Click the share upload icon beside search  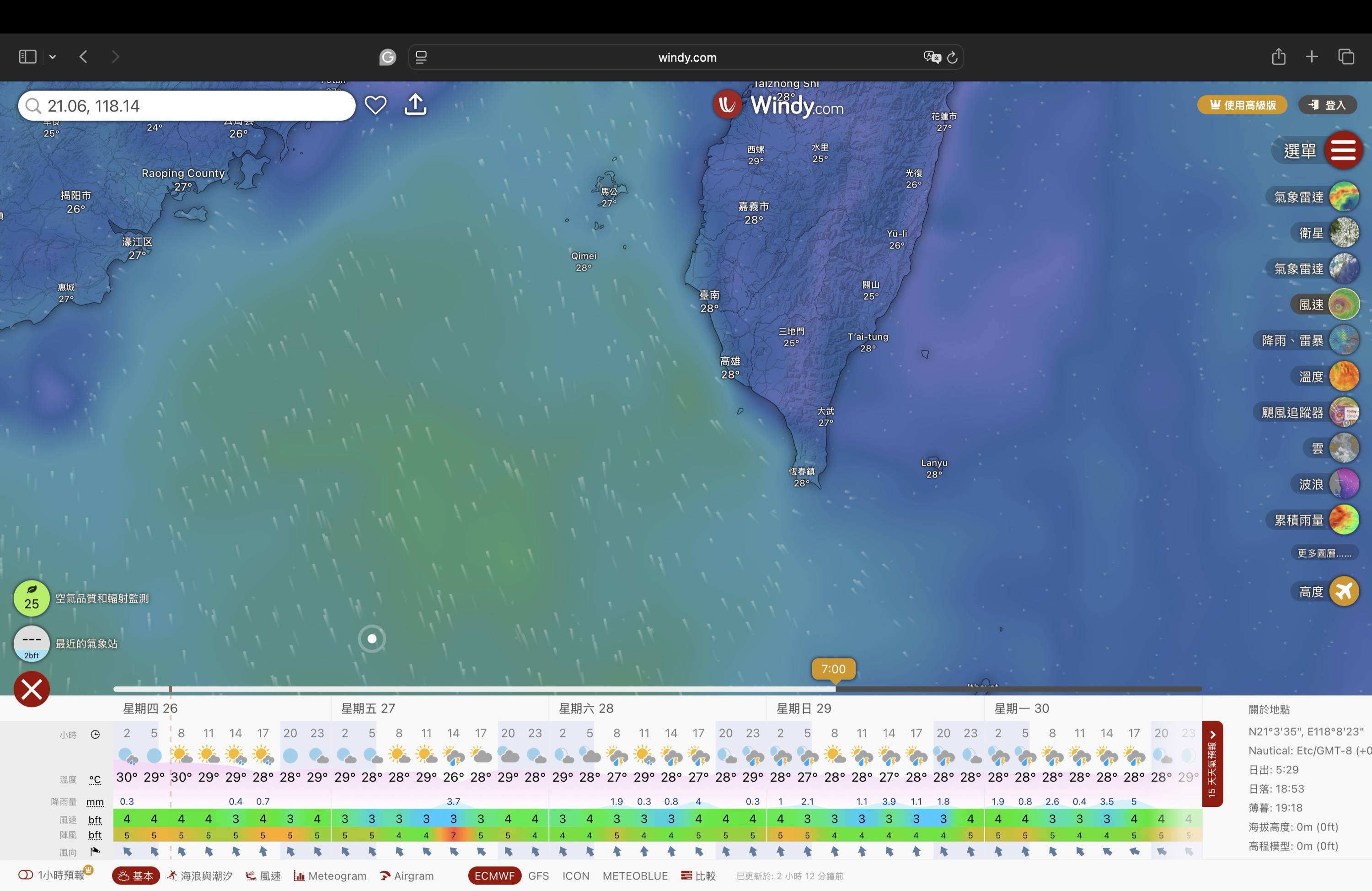click(x=415, y=105)
